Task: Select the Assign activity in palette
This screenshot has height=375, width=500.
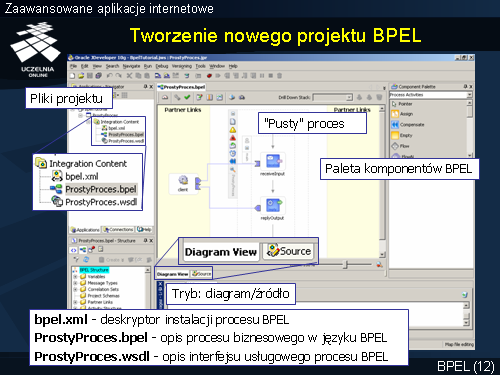Action: pyautogui.click(x=402, y=114)
